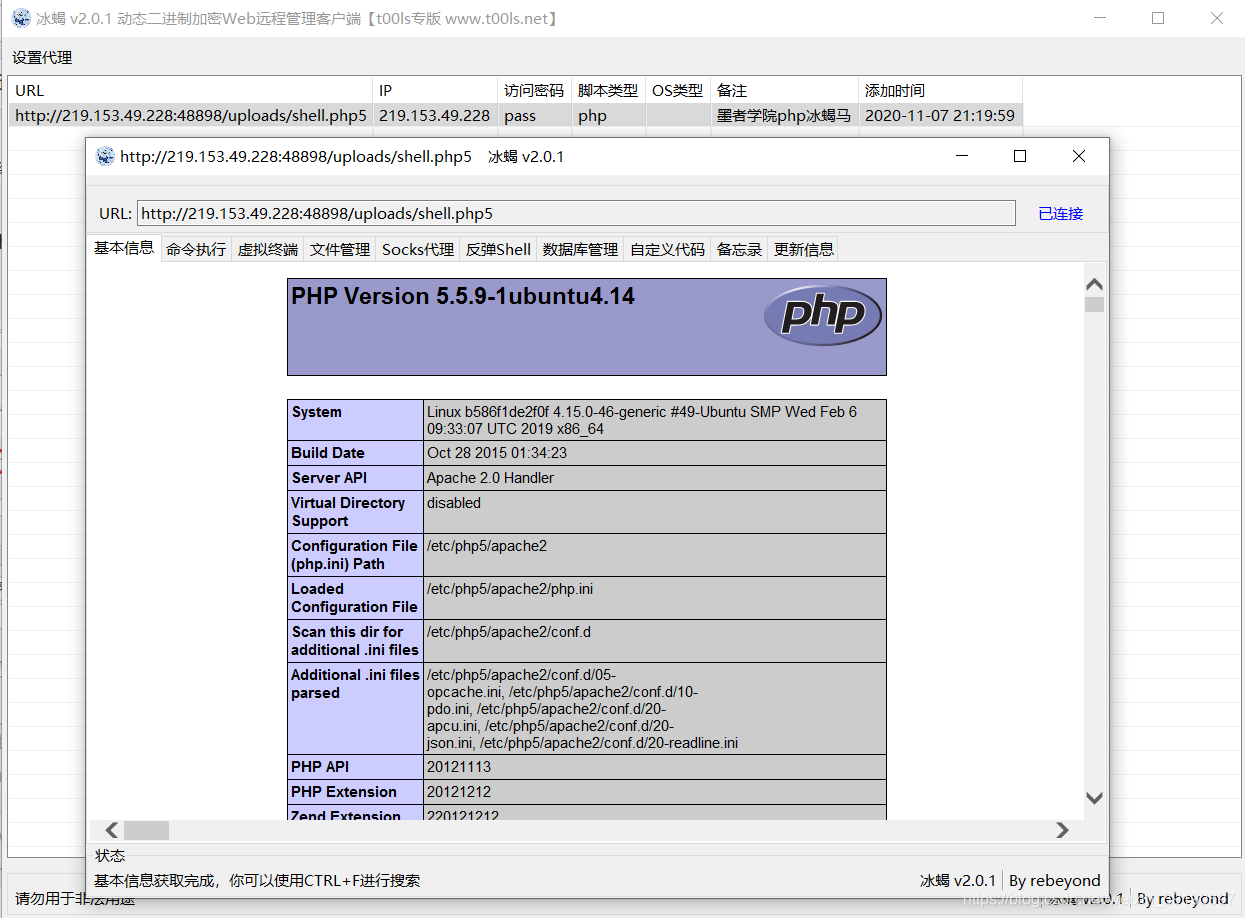Click the 备注 column header

[784, 90]
